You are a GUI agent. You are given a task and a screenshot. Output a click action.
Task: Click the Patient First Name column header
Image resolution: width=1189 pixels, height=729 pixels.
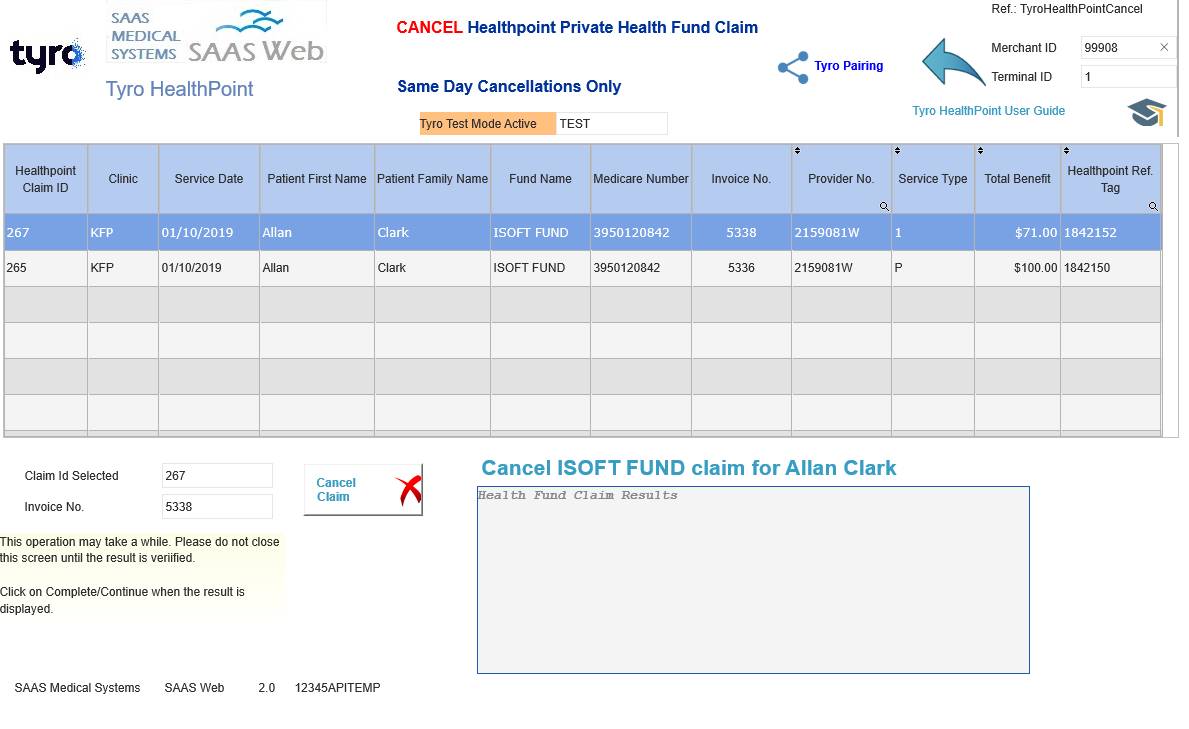click(317, 179)
